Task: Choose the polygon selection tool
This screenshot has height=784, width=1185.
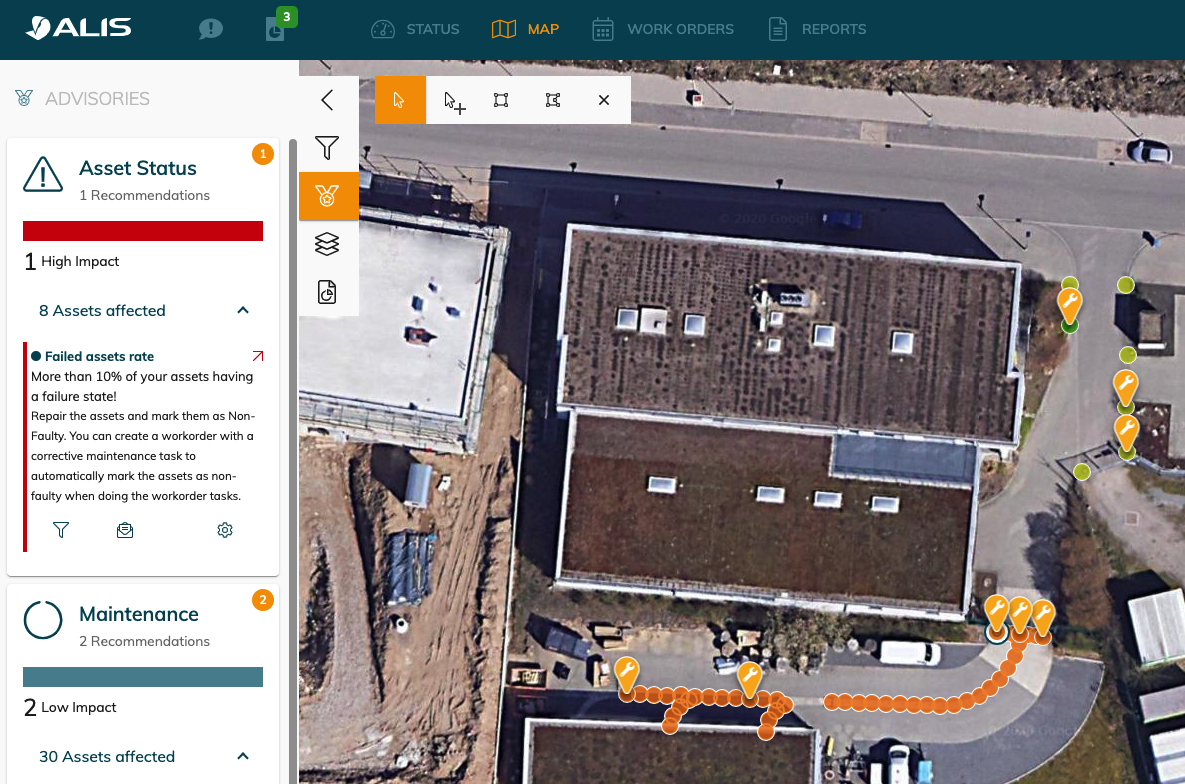Action: (x=552, y=100)
